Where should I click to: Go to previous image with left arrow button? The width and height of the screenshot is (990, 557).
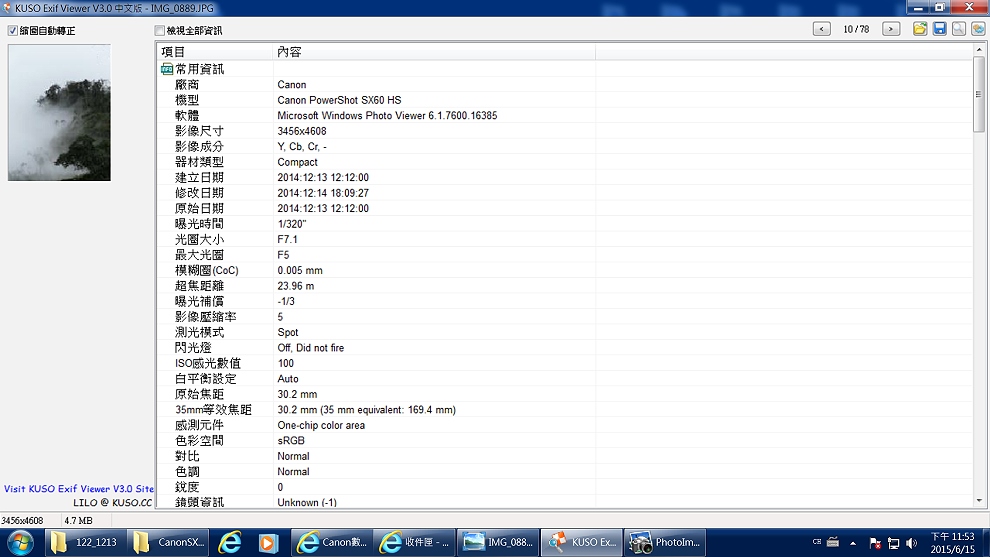821,29
